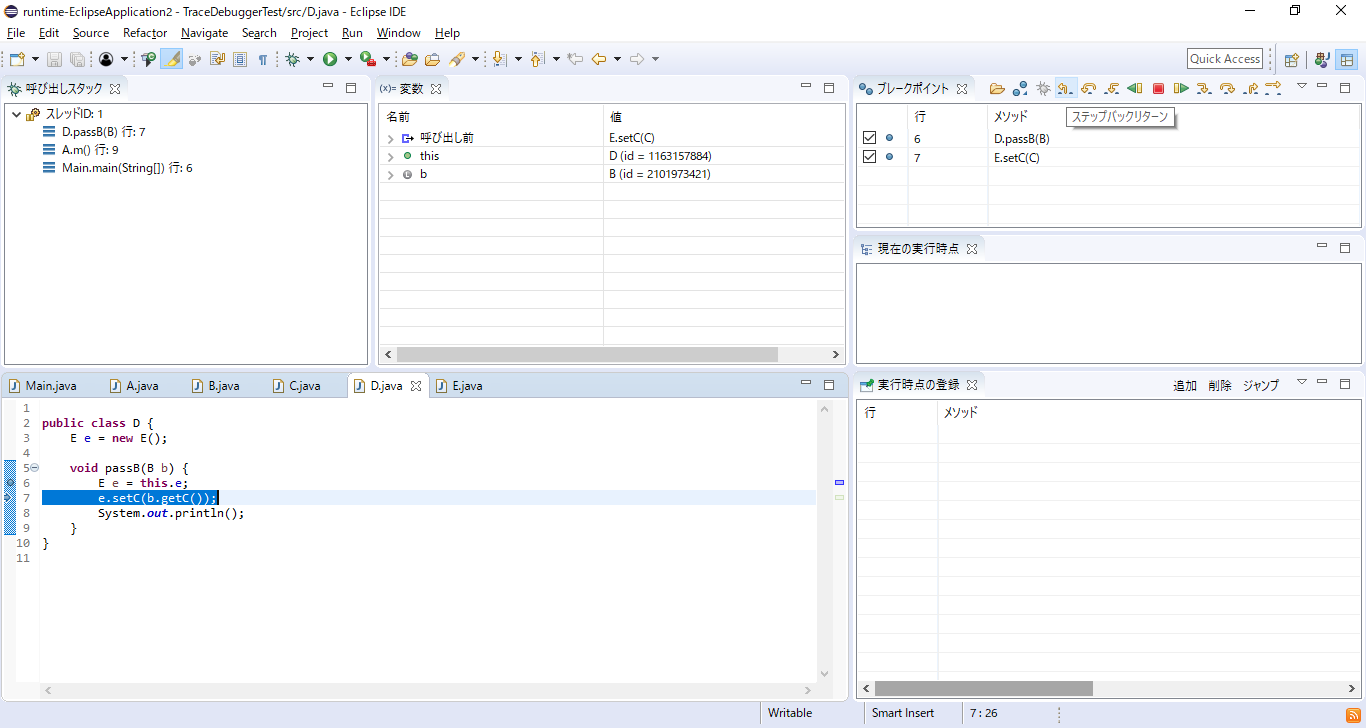Screen dimensions: 1366x728
Task: Click the Step Over icon in breakpoint toolbar
Action: 1227,88
